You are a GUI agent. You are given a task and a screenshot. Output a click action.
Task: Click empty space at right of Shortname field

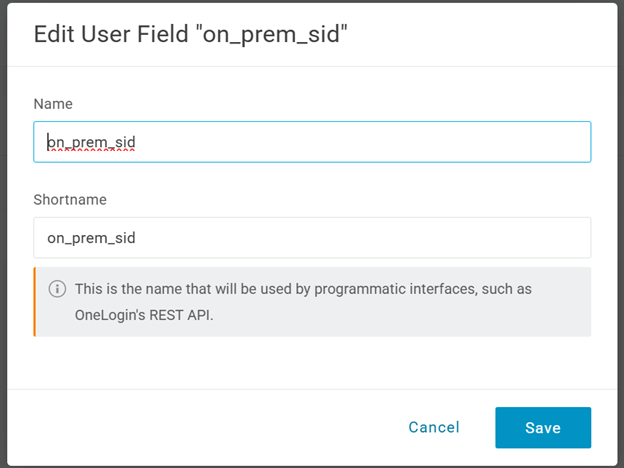450,238
